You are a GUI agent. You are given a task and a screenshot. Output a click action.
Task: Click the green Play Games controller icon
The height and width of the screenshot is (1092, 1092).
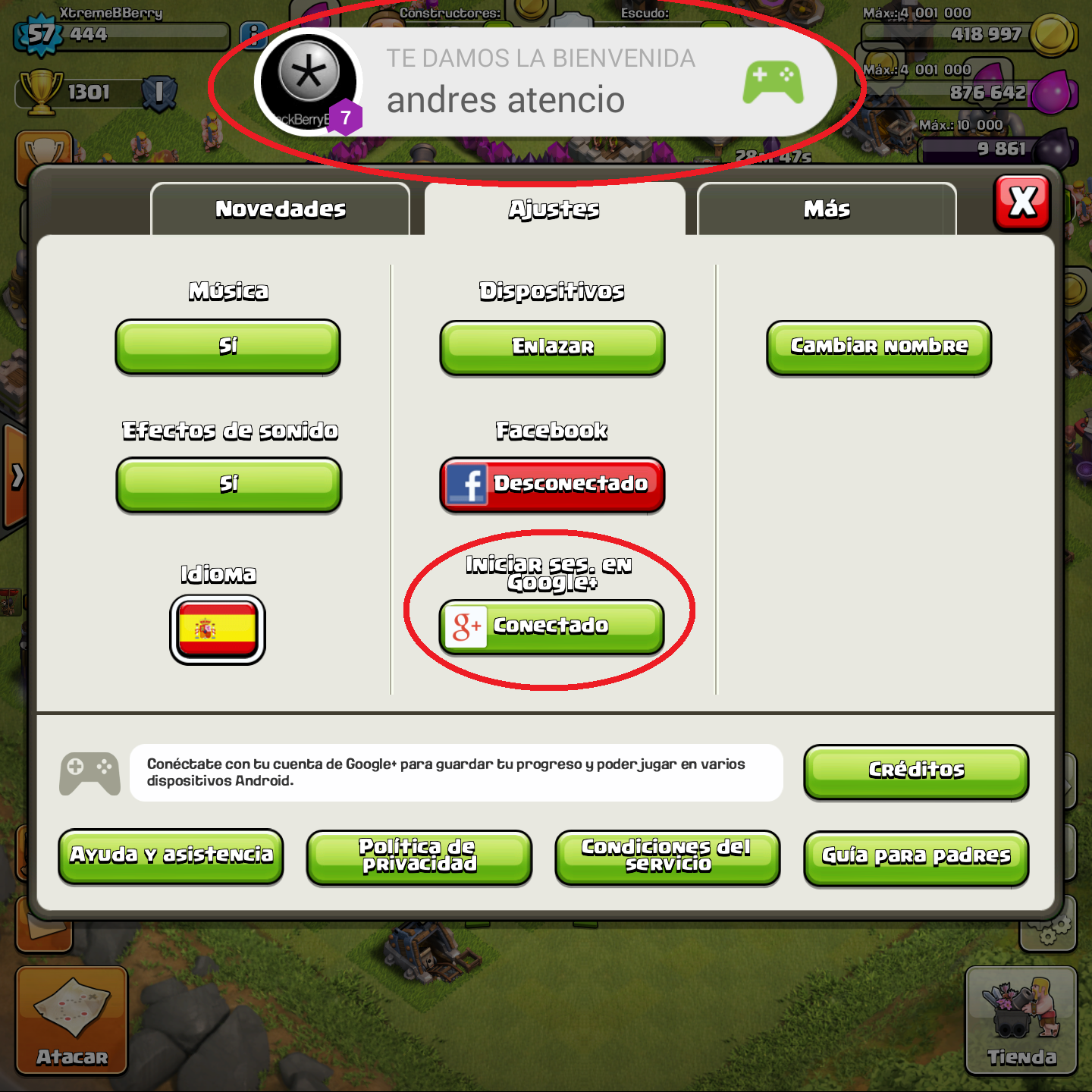pyautogui.click(x=773, y=83)
